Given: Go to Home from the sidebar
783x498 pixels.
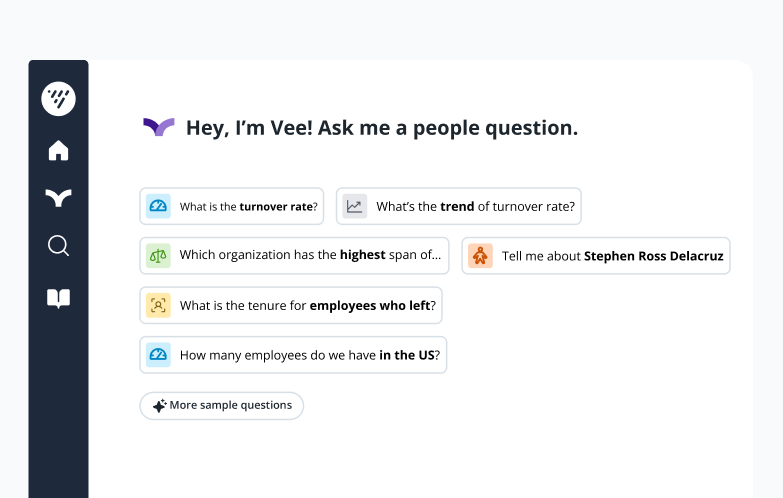Looking at the screenshot, I should [x=58, y=151].
